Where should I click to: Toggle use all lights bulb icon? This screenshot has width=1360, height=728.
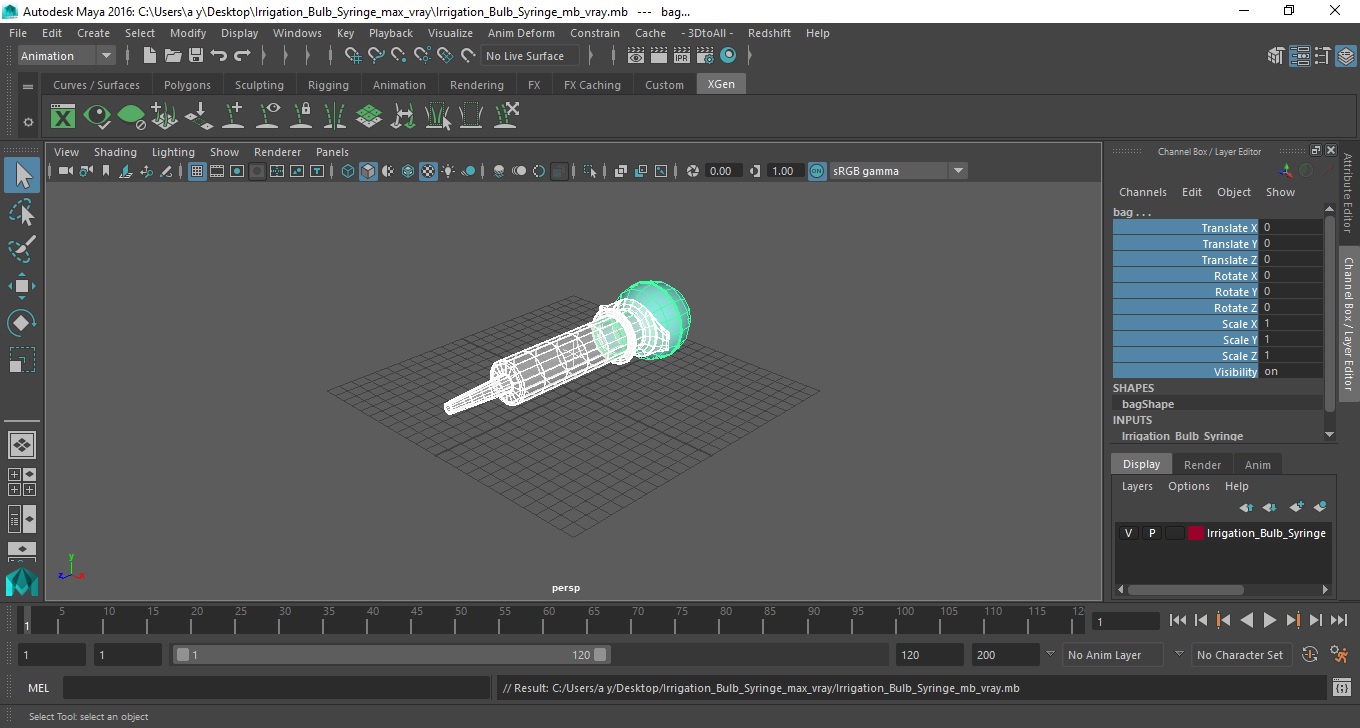click(x=448, y=171)
